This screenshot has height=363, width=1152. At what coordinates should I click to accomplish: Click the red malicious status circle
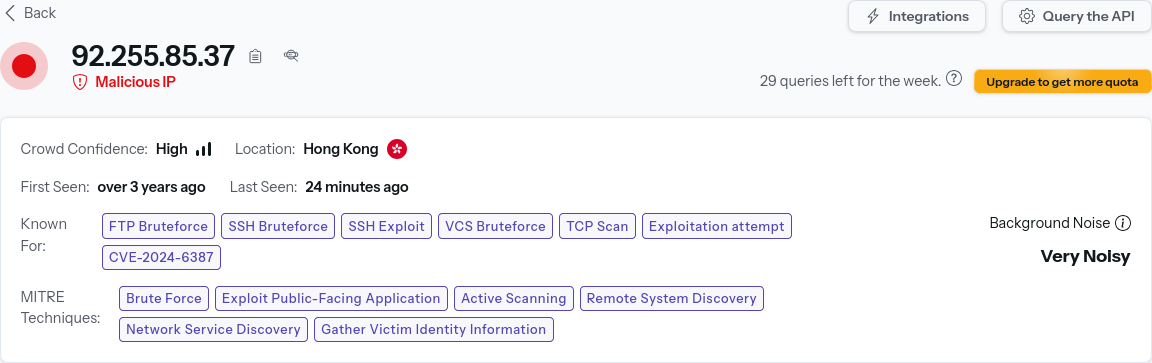point(24,66)
